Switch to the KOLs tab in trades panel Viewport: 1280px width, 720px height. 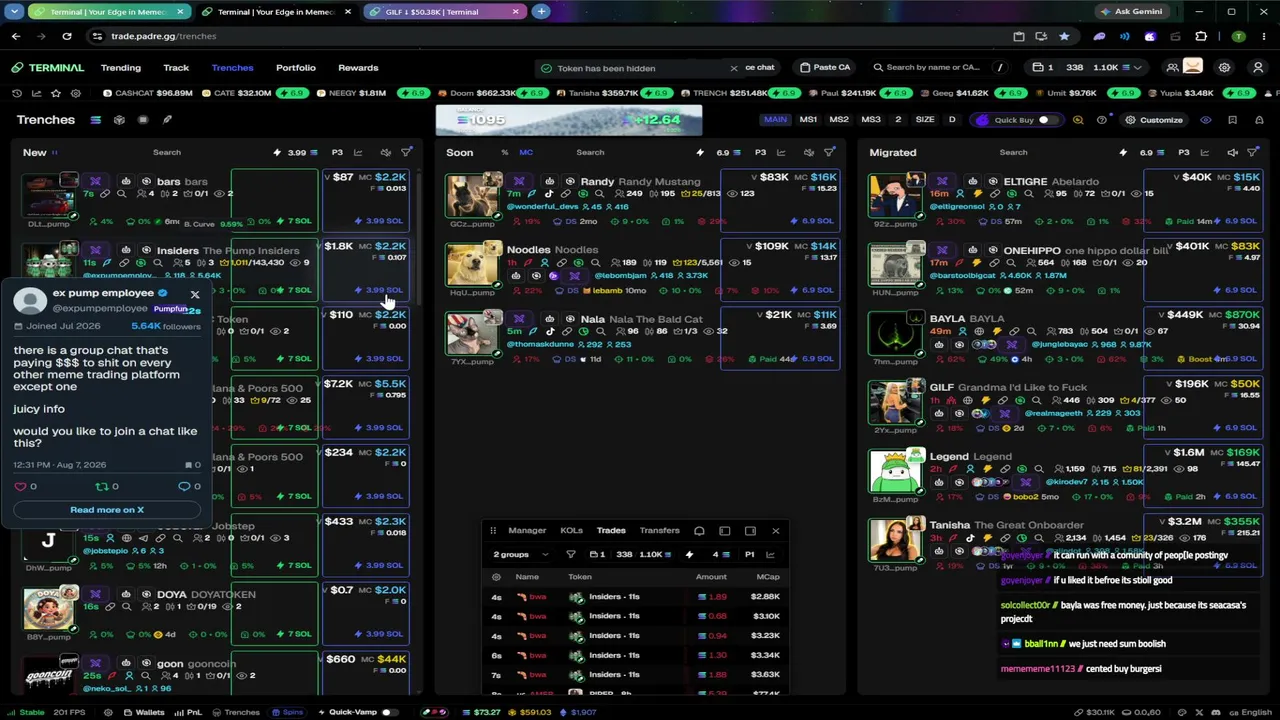[x=571, y=531]
